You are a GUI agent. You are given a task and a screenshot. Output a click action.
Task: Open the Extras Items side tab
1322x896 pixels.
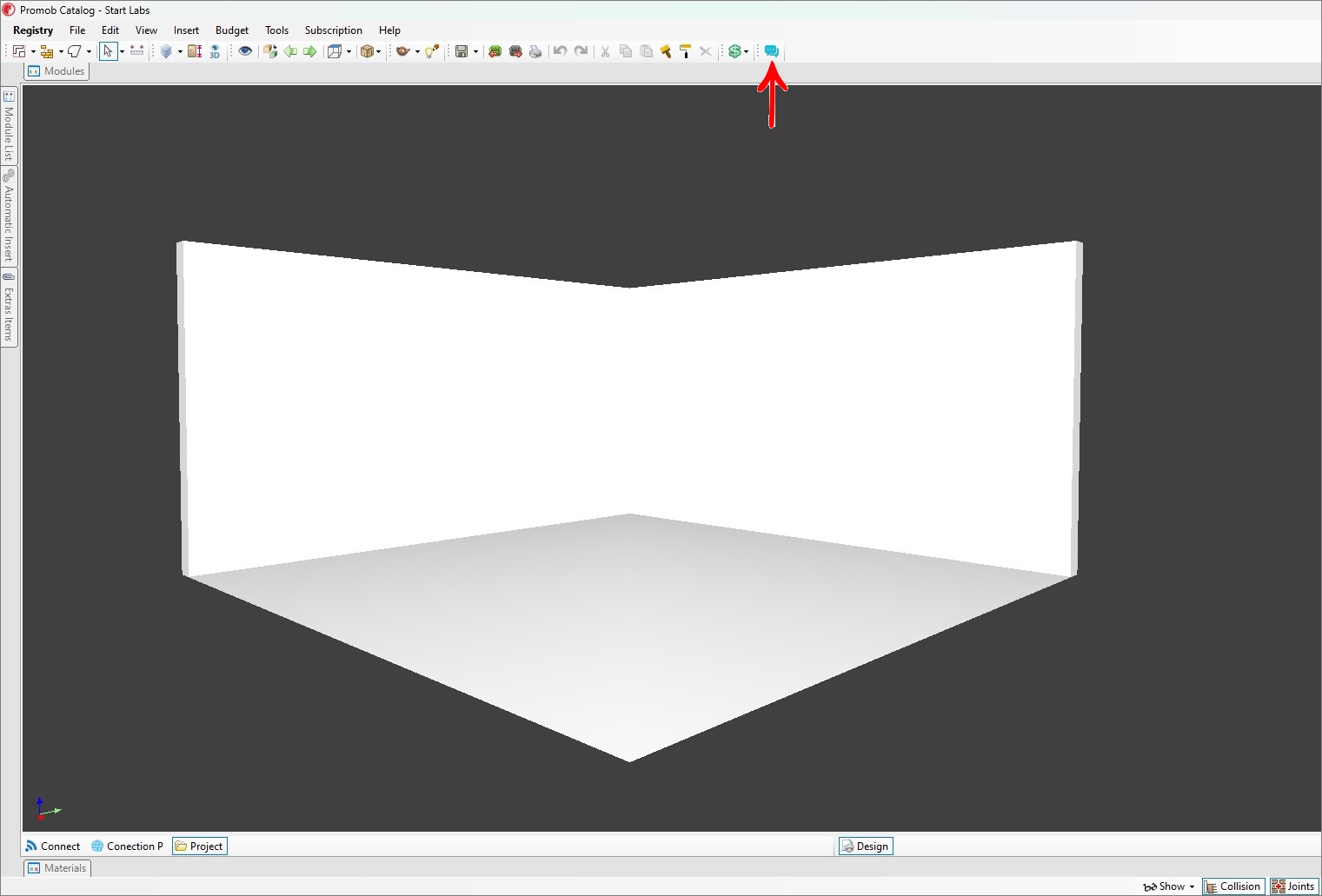pyautogui.click(x=9, y=308)
